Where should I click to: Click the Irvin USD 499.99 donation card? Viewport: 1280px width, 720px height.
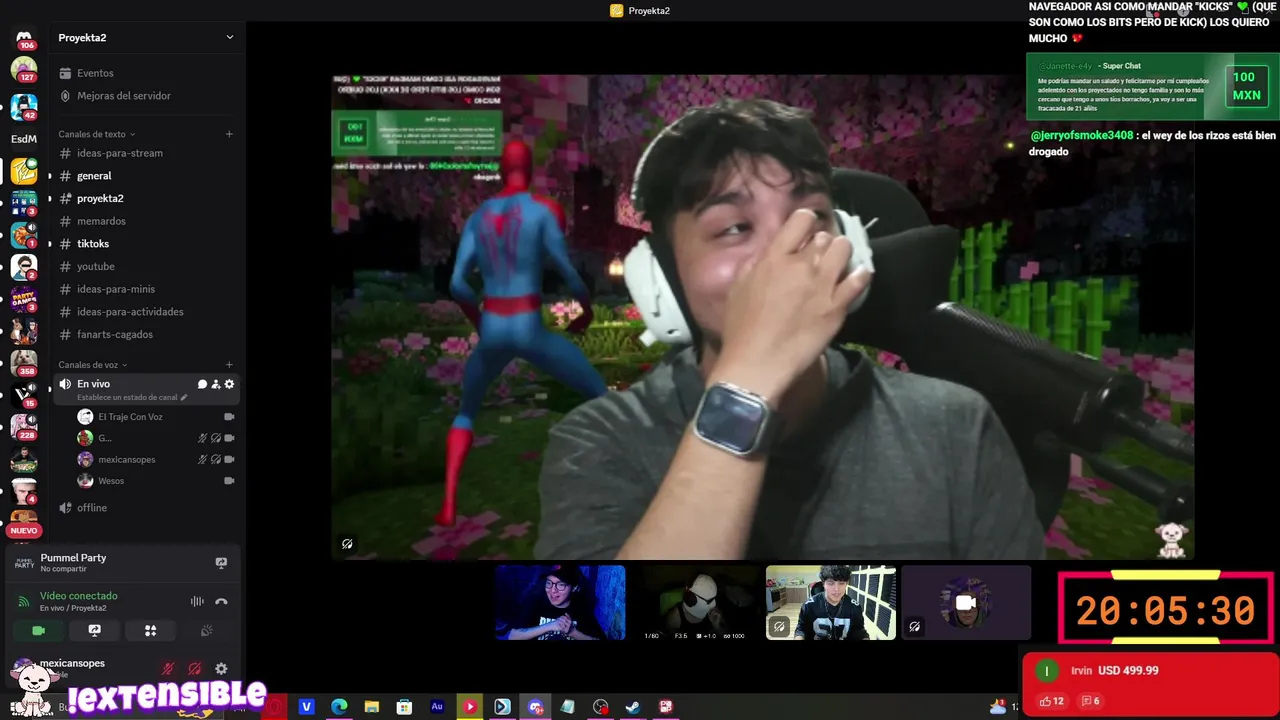(1150, 684)
